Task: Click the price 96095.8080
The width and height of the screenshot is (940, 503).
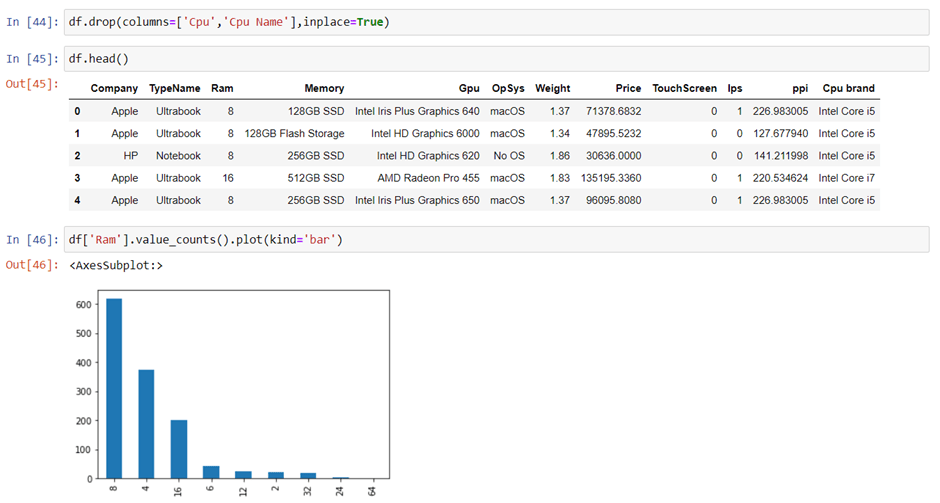Action: coord(613,200)
